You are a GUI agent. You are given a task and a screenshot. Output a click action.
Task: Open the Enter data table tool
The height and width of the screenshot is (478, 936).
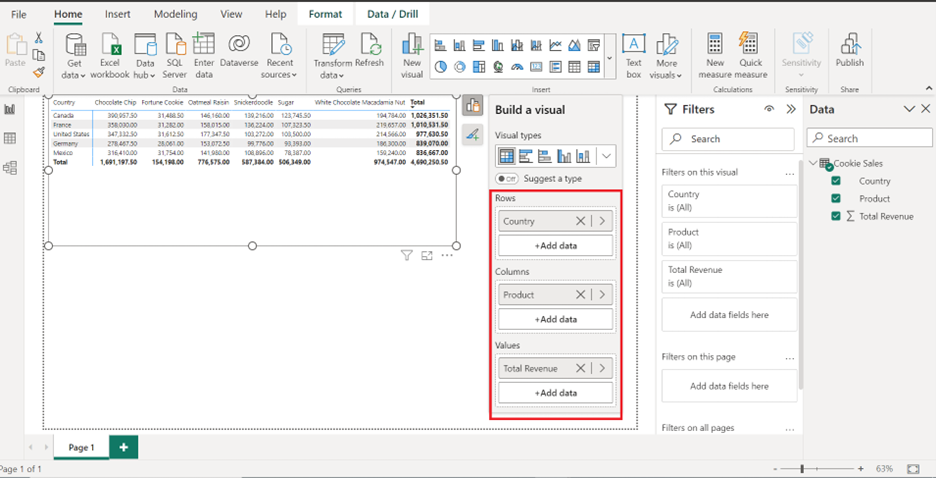pos(204,56)
